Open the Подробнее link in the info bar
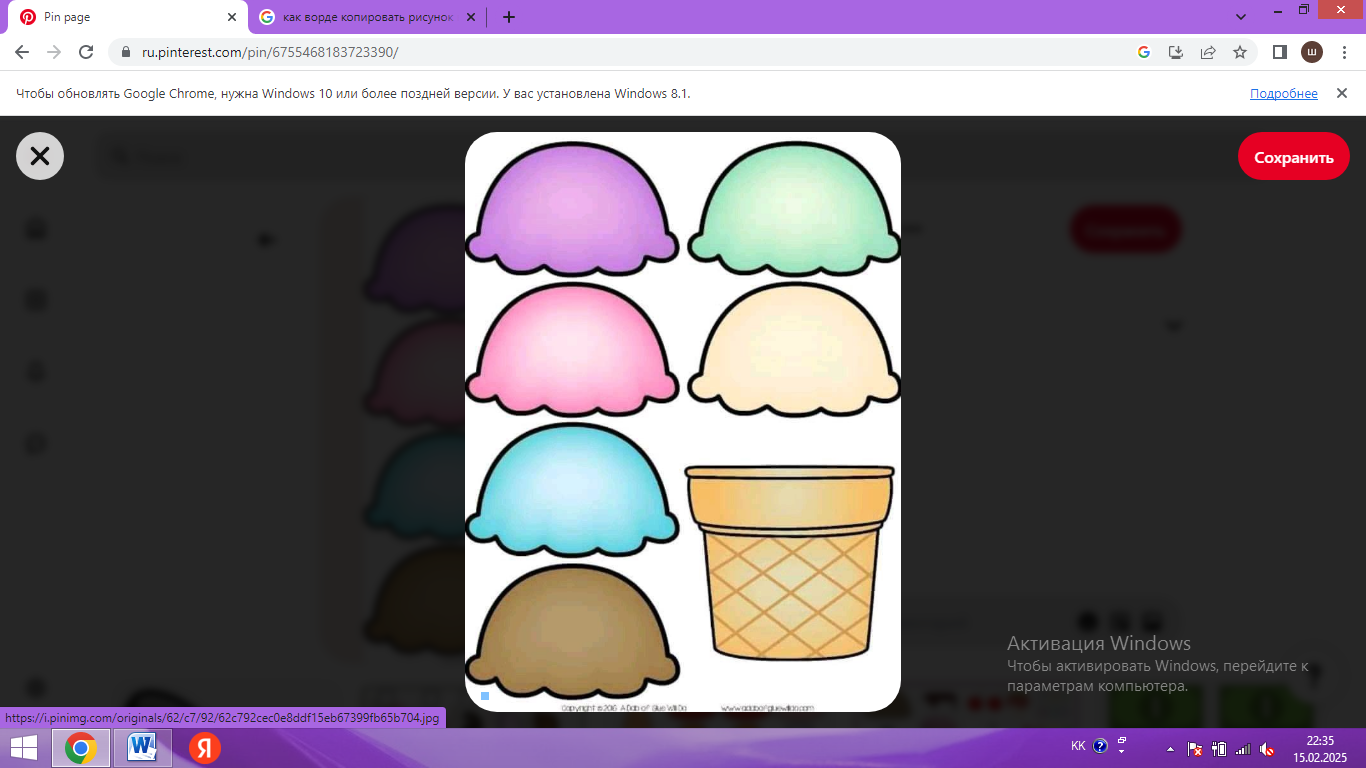1366x768 pixels. (x=1283, y=93)
